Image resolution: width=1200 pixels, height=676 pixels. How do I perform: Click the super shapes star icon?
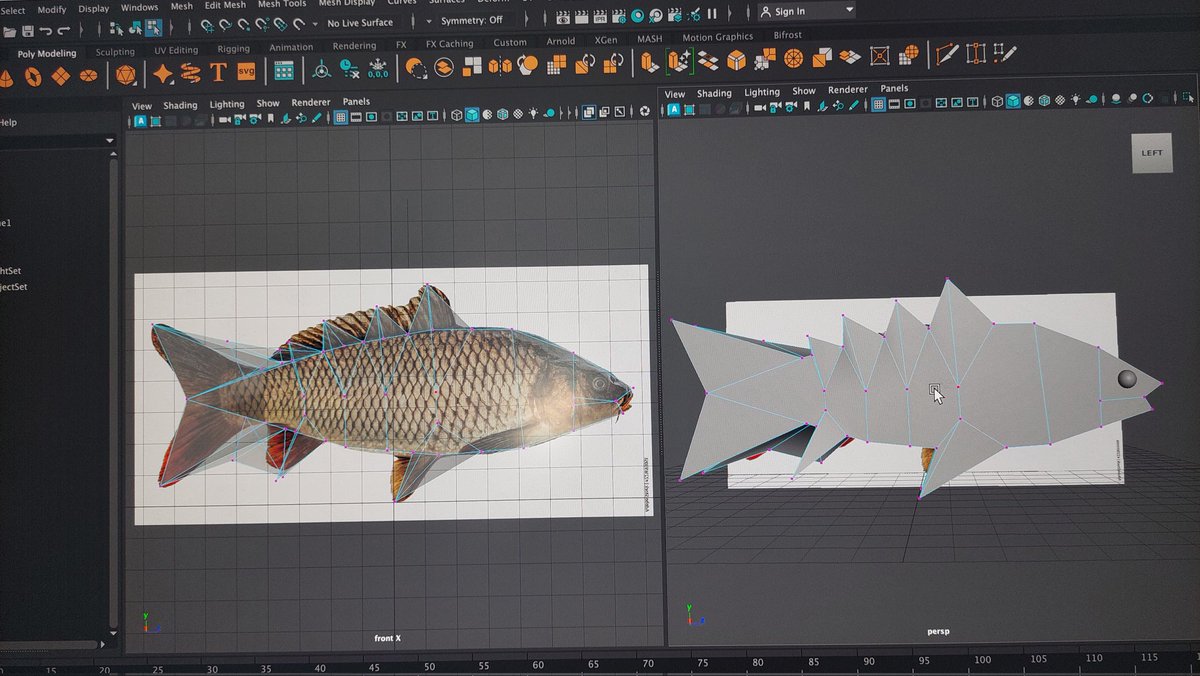click(x=163, y=73)
